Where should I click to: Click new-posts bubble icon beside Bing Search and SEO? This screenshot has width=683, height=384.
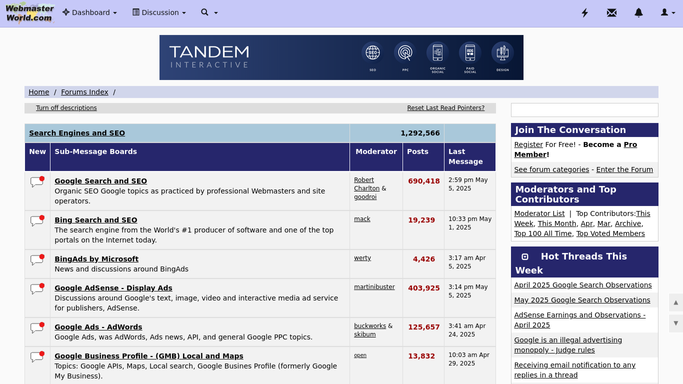37,220
